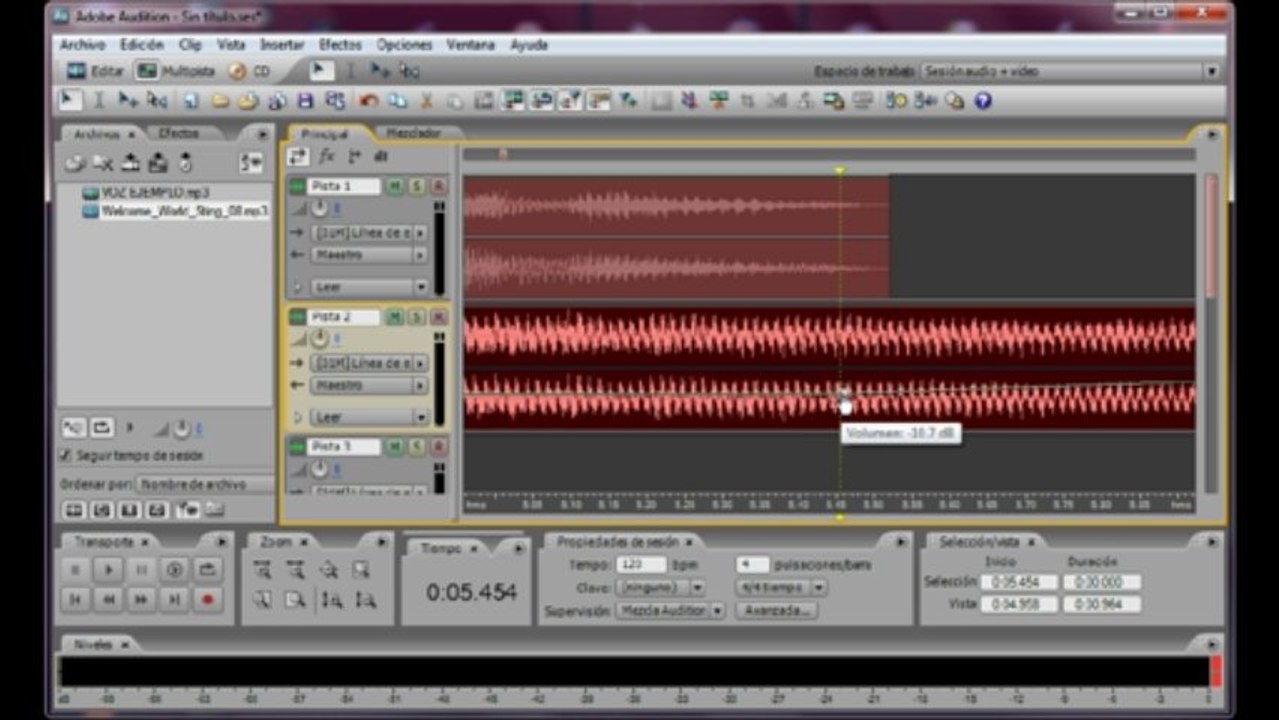Screen dimensions: 1279x720
Task: Switch to Multipista view
Action: pos(176,71)
